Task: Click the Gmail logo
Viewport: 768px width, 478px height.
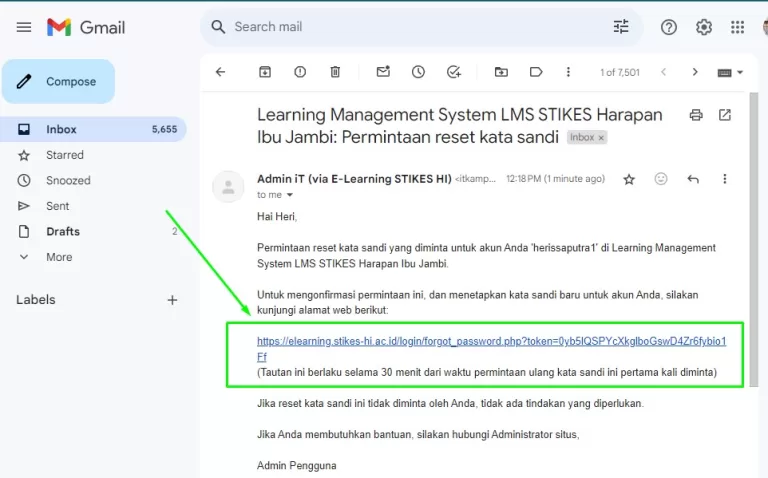Action: [x=86, y=27]
